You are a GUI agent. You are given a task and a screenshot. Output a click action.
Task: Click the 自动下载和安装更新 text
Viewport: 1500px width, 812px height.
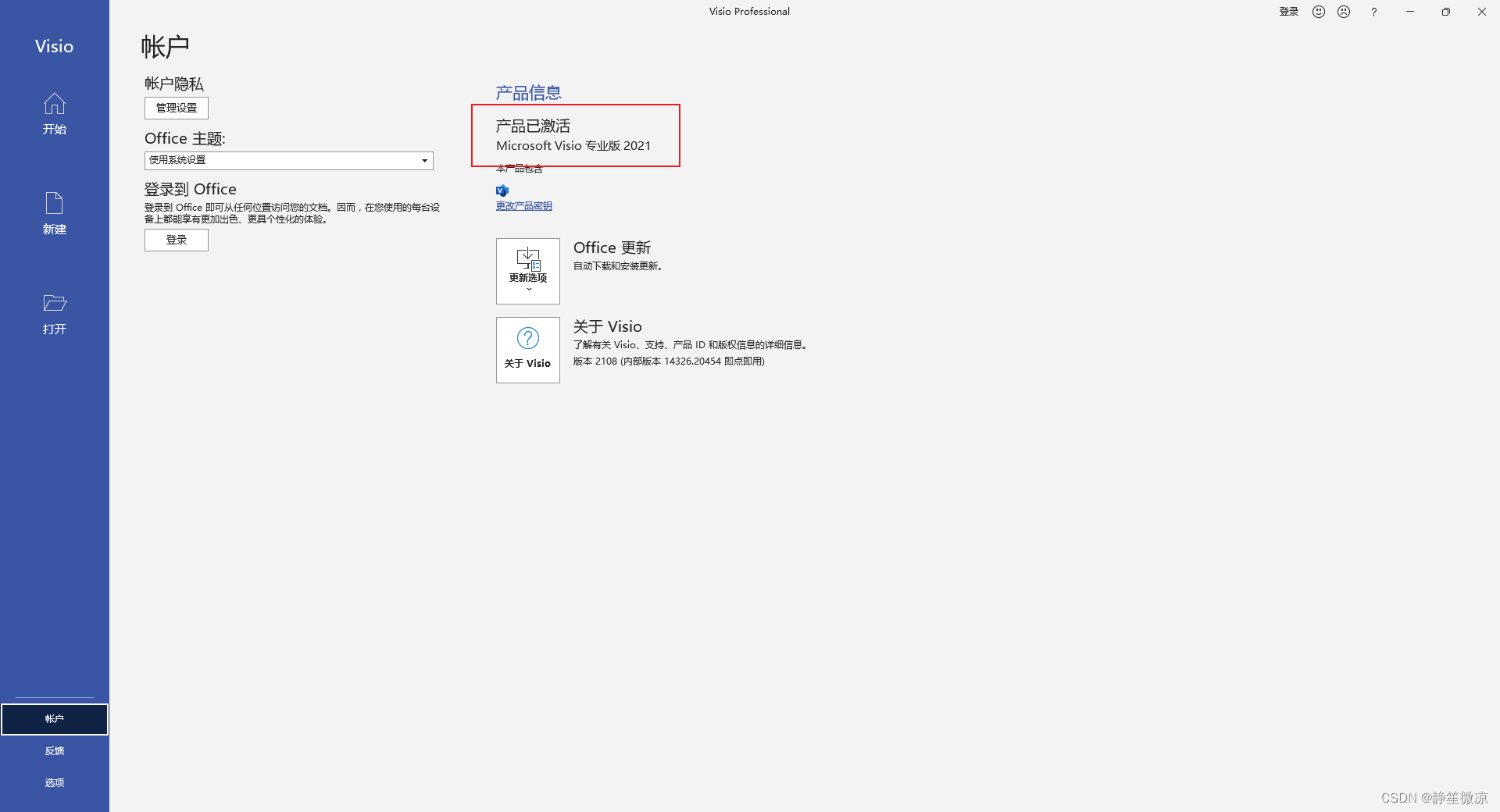click(618, 266)
